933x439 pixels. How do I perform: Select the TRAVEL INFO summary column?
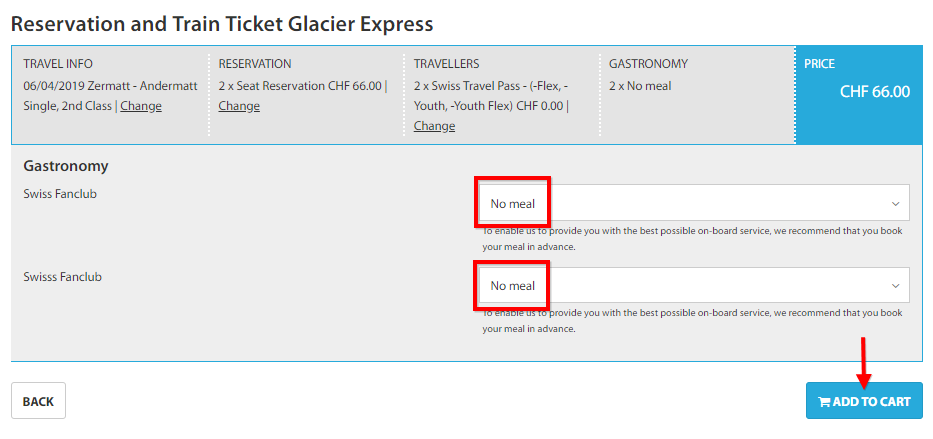(110, 94)
